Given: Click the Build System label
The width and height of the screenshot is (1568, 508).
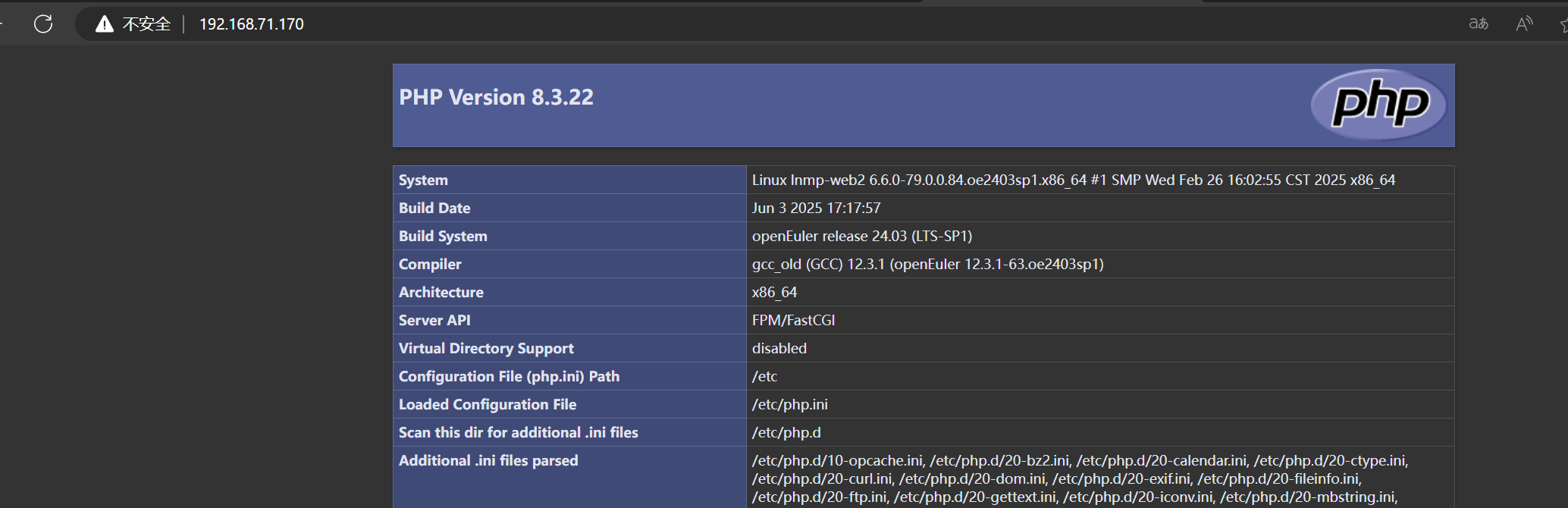Looking at the screenshot, I should click(443, 236).
